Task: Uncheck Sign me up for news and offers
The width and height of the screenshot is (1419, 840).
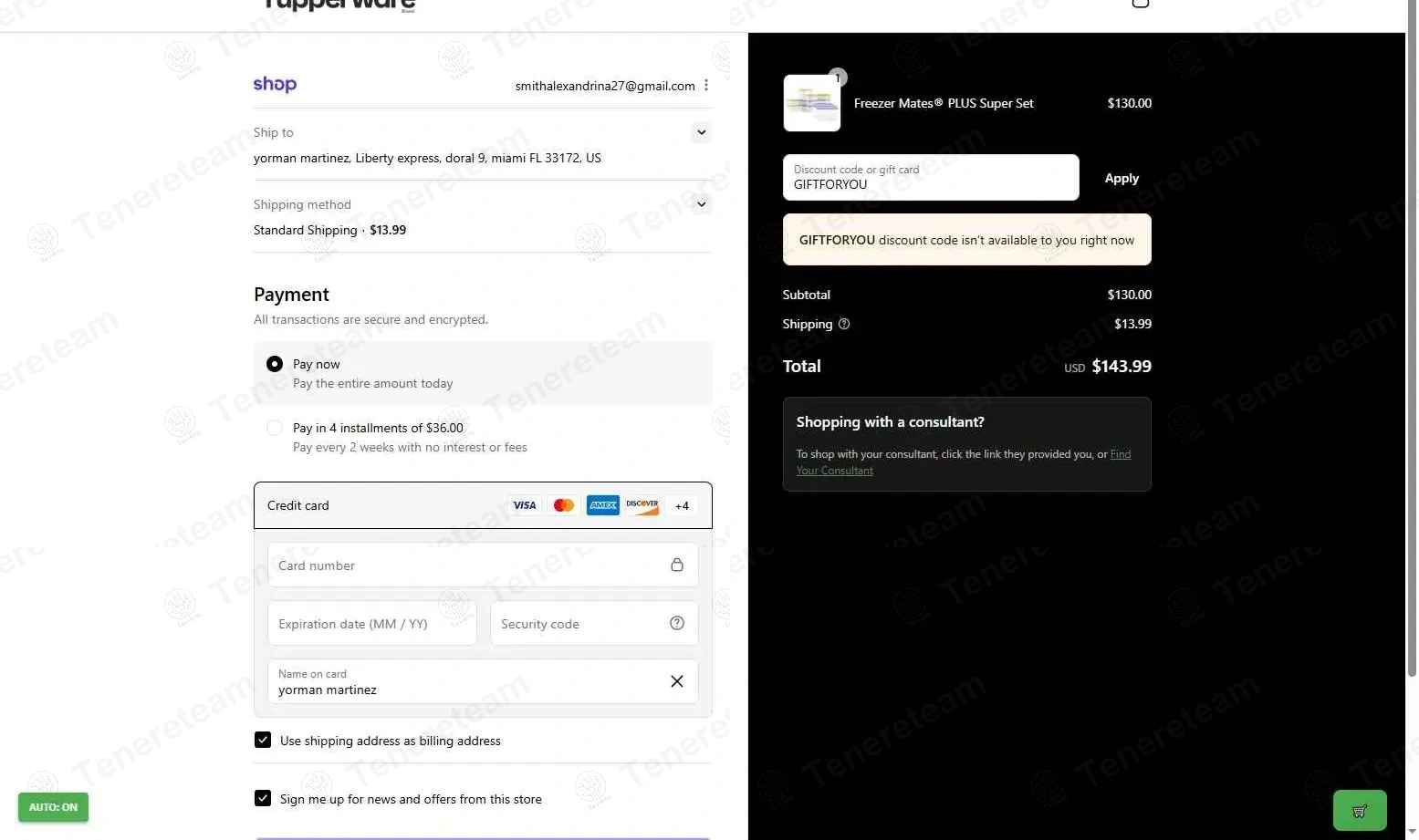Action: pyautogui.click(x=263, y=798)
